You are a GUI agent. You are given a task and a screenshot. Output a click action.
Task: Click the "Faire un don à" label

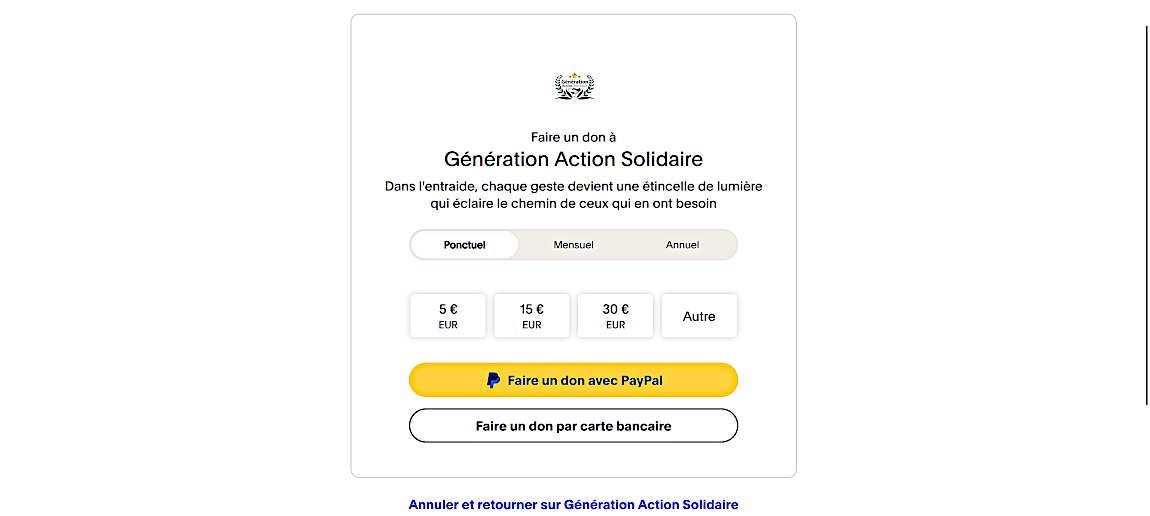click(x=573, y=137)
